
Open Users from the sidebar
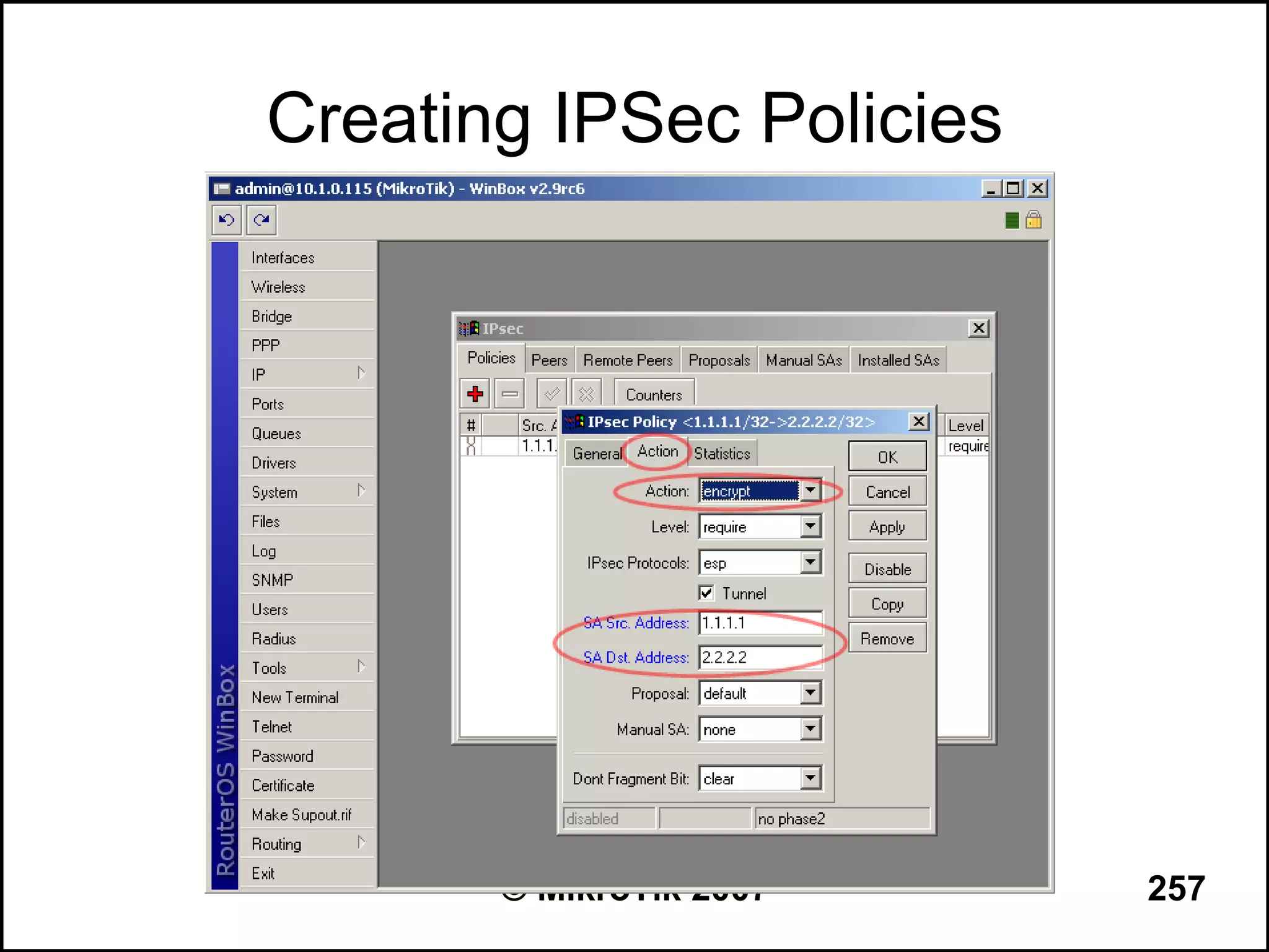point(307,609)
